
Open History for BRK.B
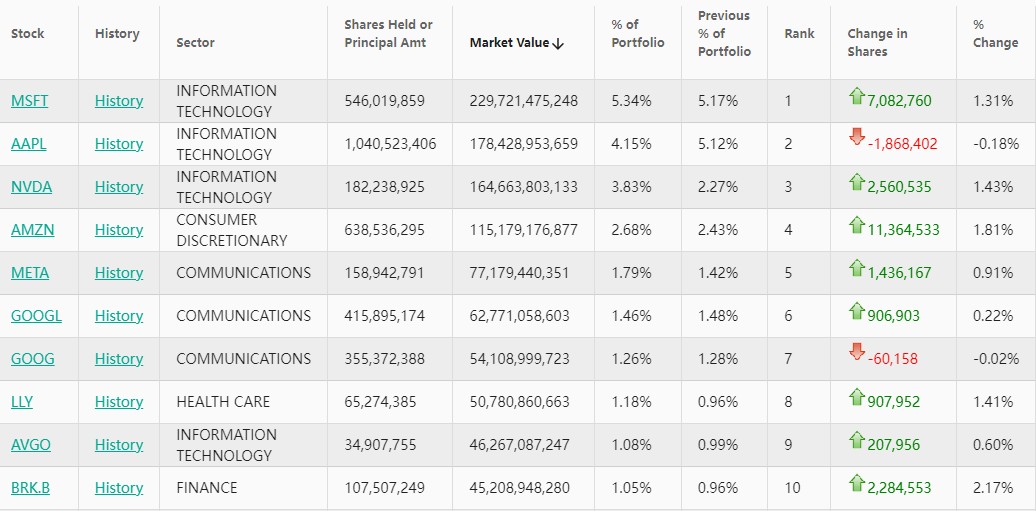(119, 488)
